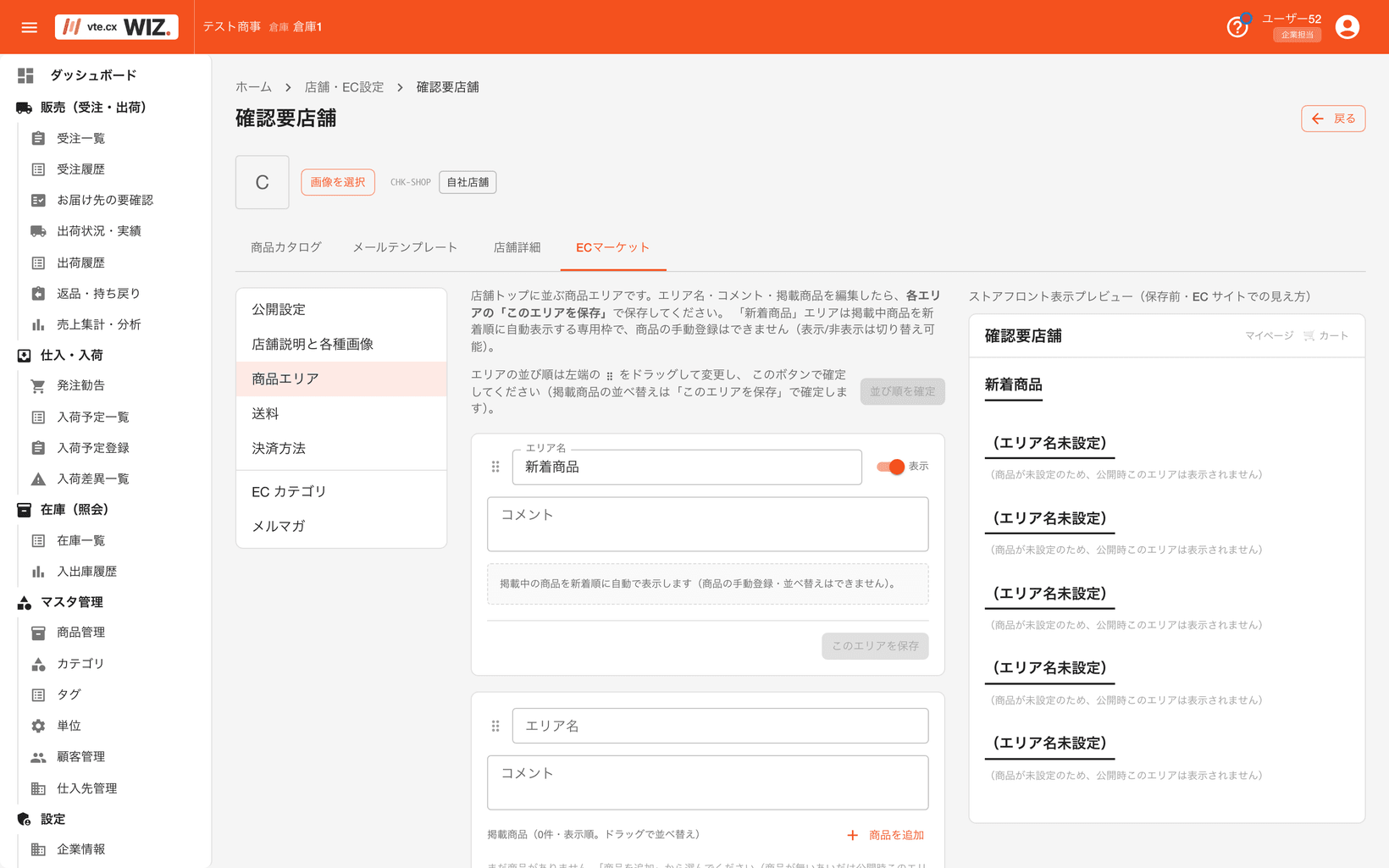Viewport: 1389px width, 868px height.
Task: Click the 入荷差異一覧 warning triangle icon
Action: pos(38,479)
